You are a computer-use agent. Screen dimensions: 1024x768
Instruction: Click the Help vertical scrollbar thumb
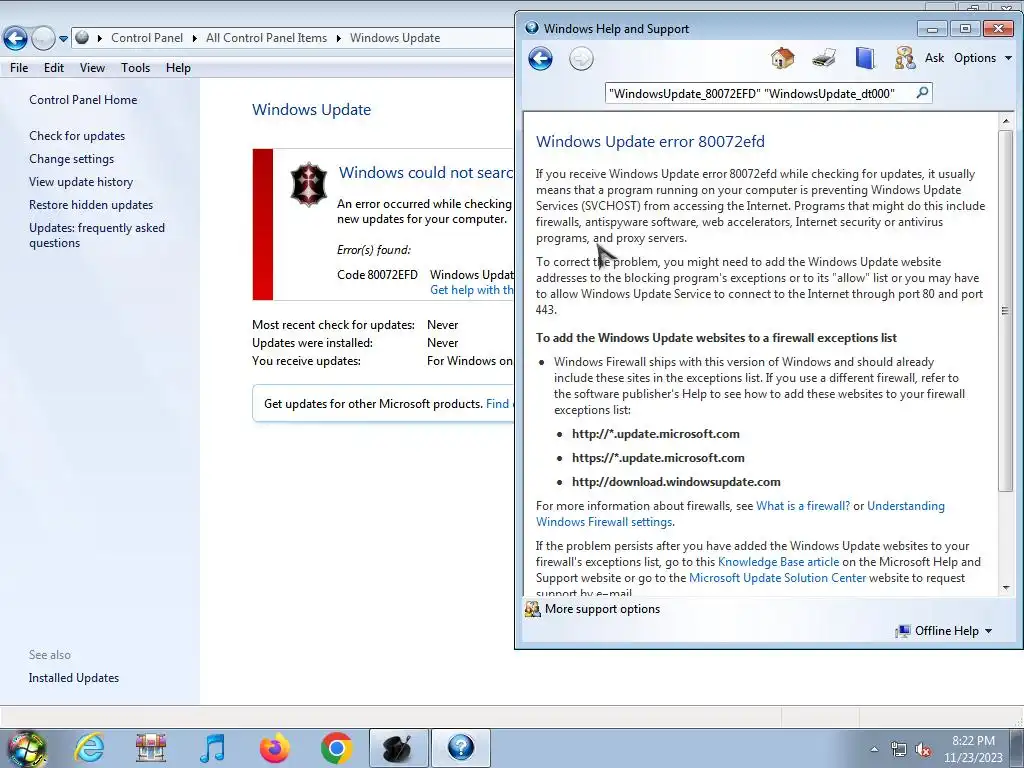coord(1005,311)
